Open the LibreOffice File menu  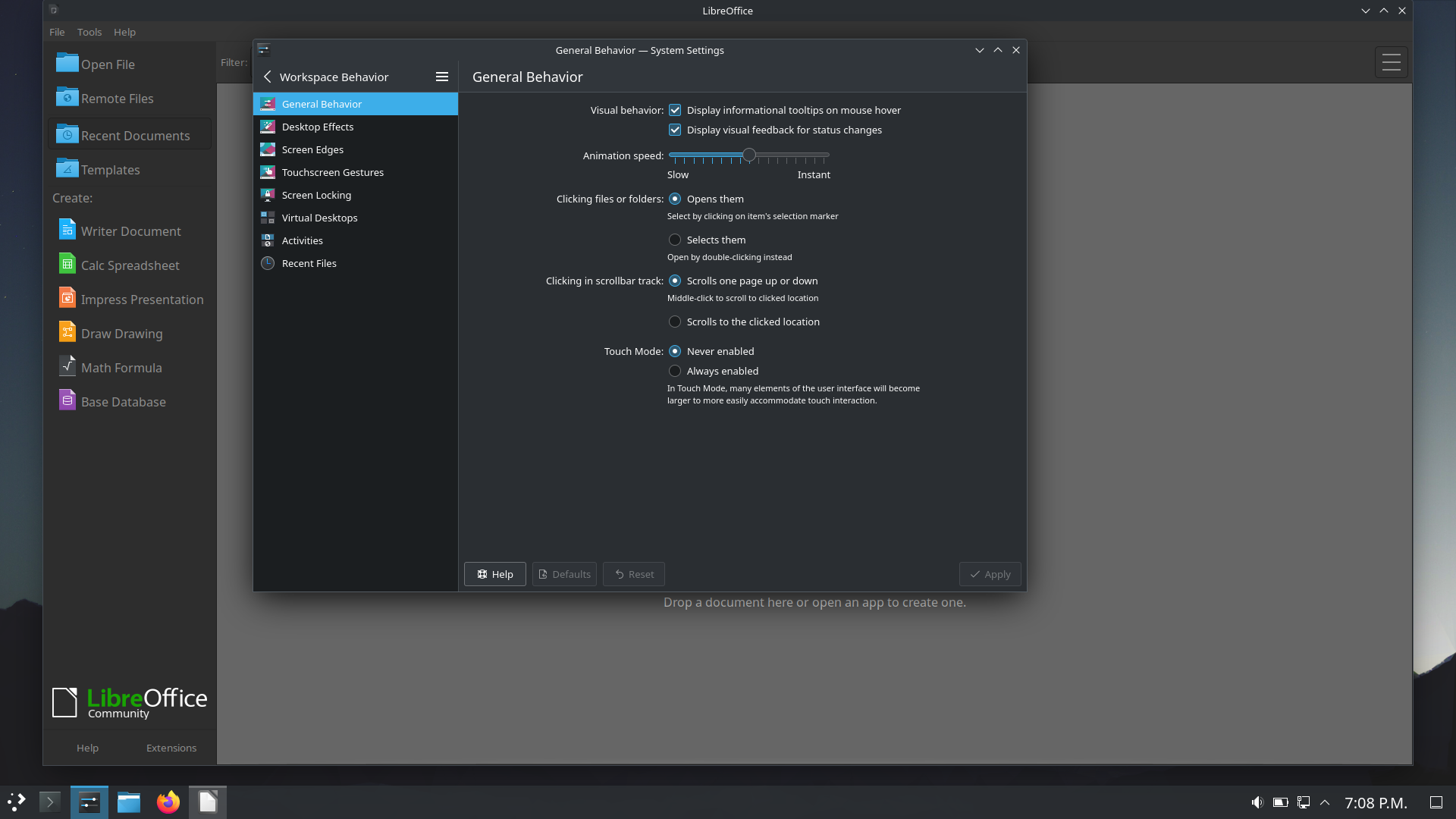[57, 32]
